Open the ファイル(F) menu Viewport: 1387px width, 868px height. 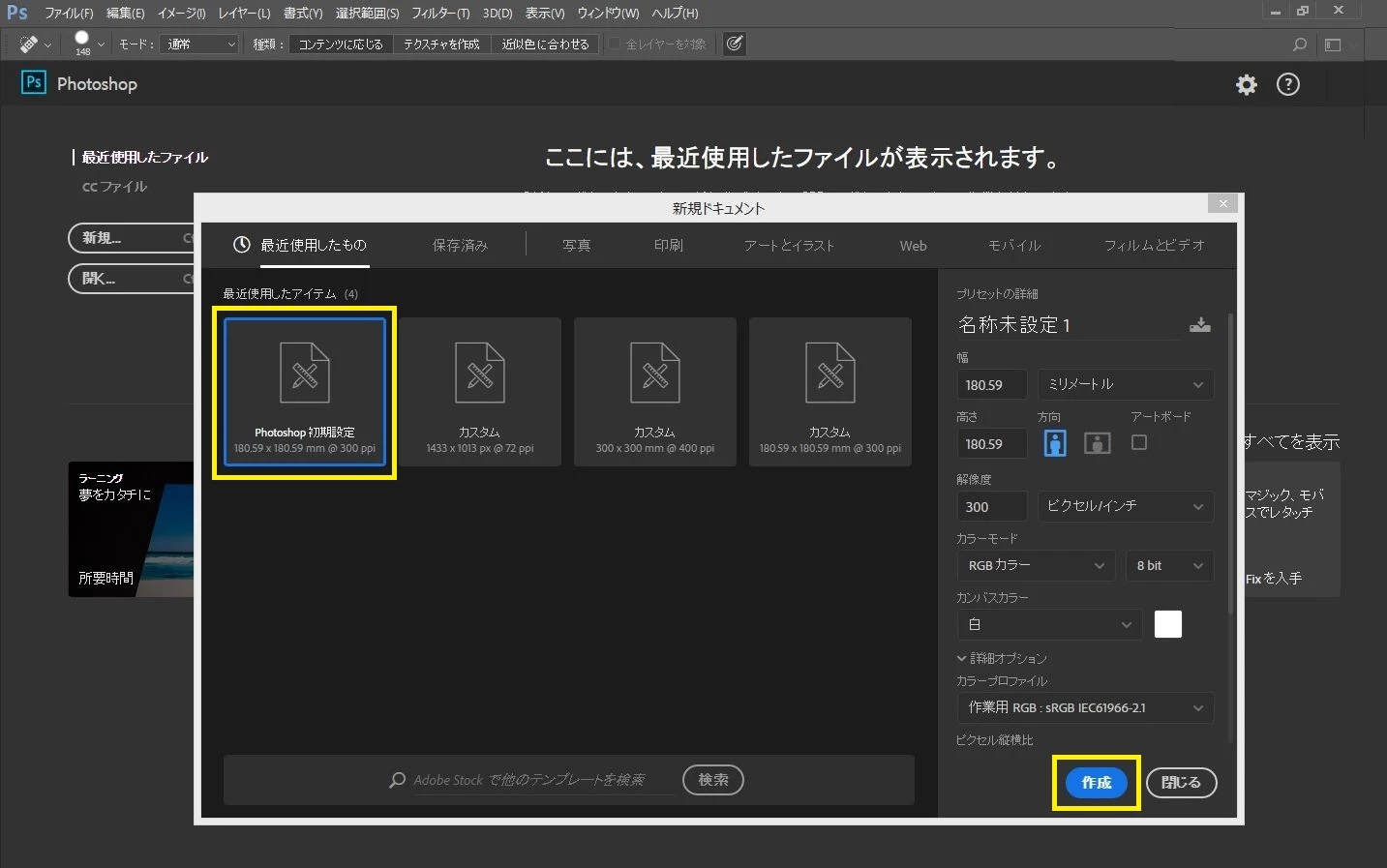point(69,13)
